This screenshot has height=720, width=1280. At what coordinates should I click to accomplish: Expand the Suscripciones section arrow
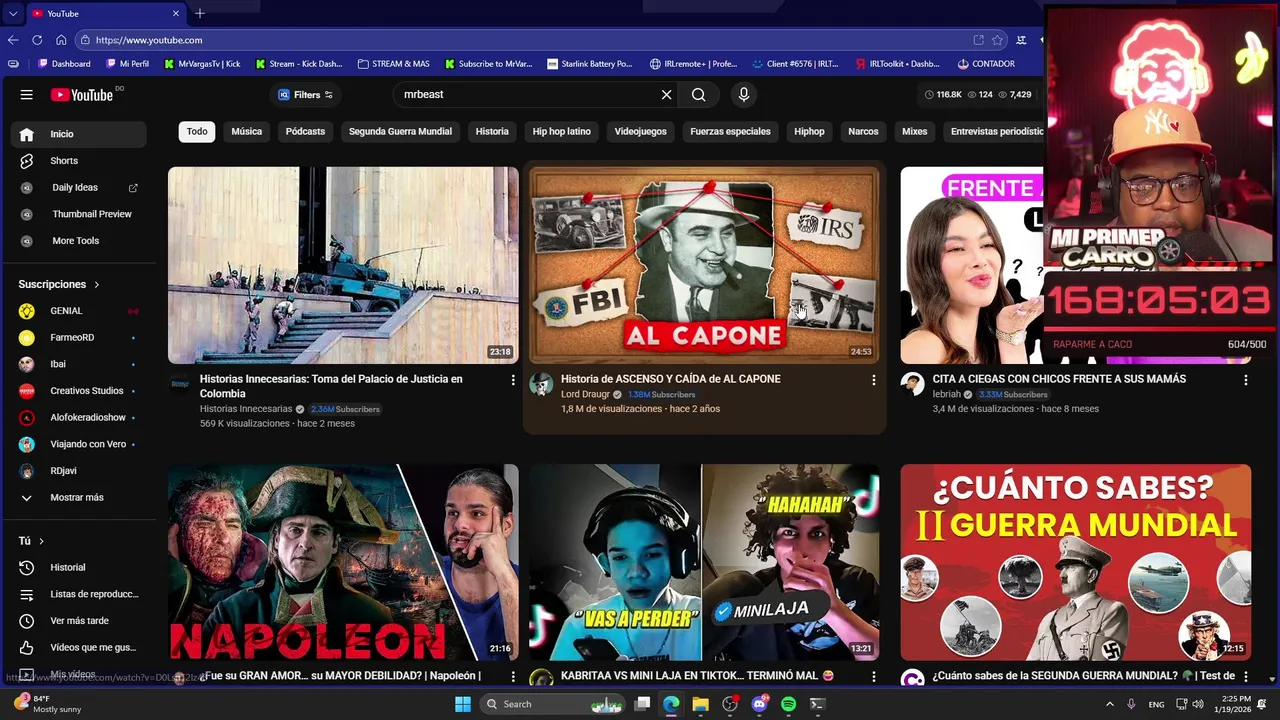pyautogui.click(x=96, y=284)
